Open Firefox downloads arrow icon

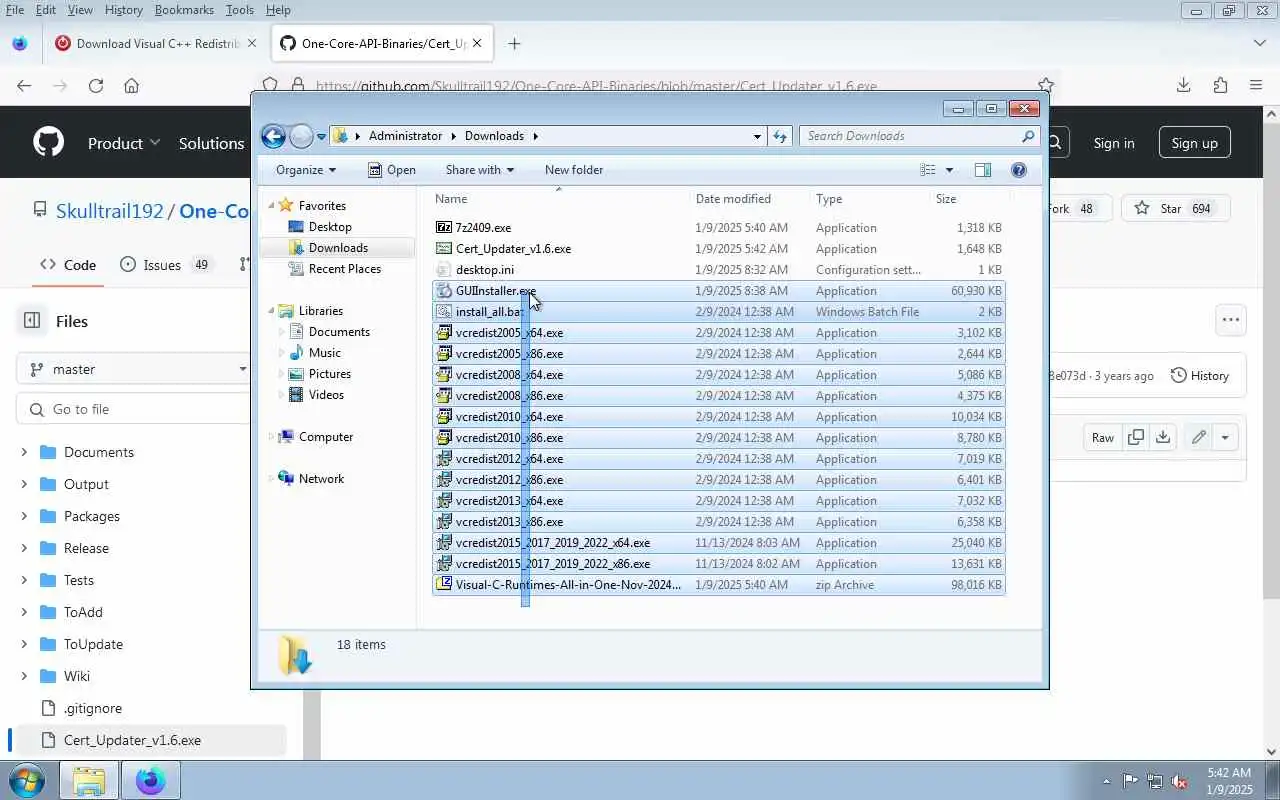pyautogui.click(x=1183, y=85)
